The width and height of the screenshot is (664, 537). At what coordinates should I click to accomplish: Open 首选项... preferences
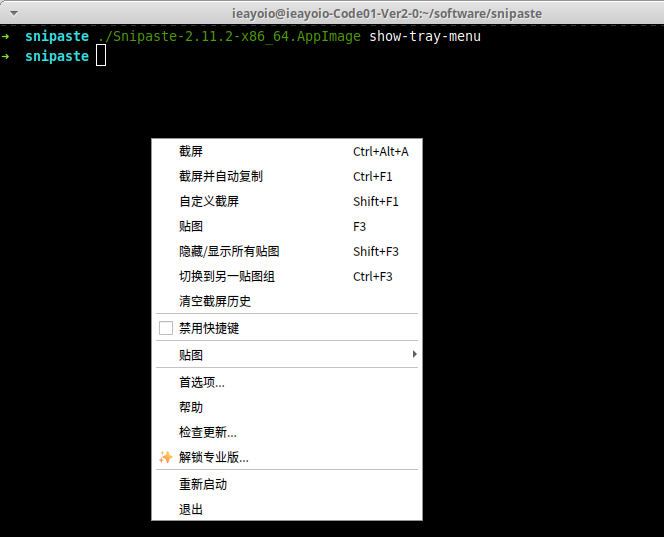tap(287, 382)
